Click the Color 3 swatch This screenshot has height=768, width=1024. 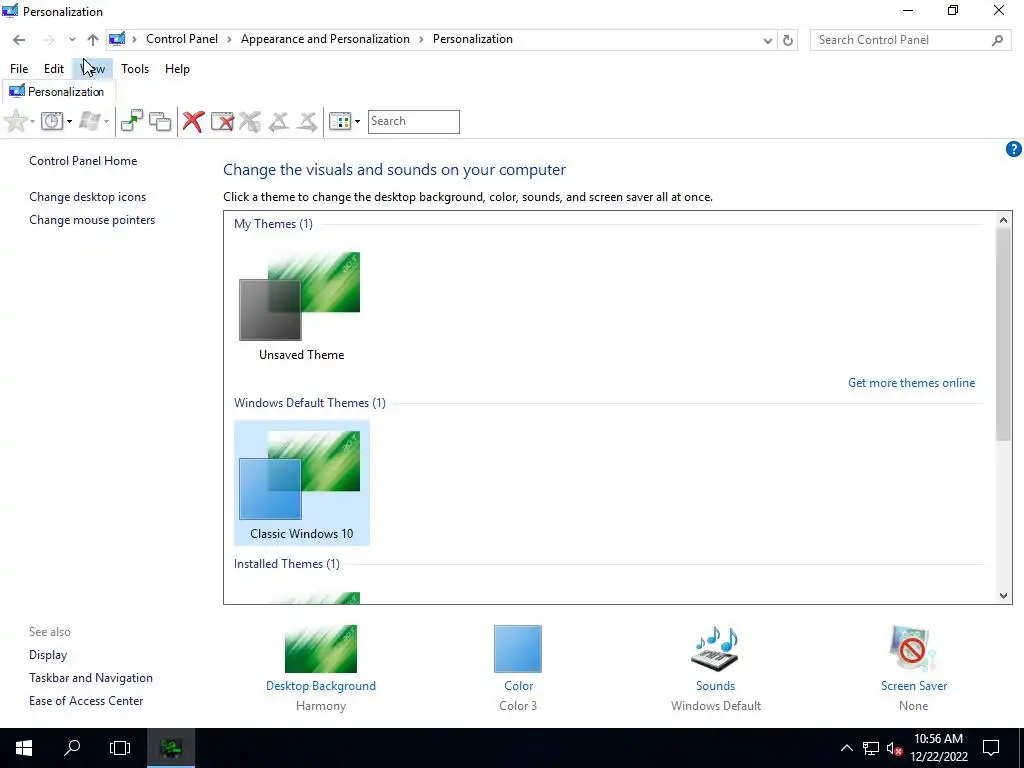click(518, 648)
